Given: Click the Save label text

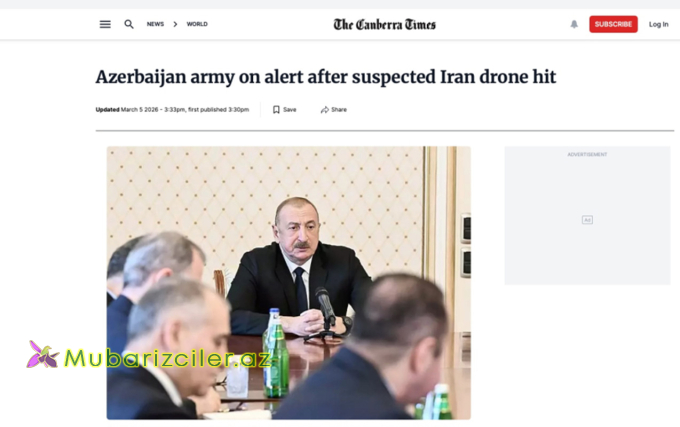Looking at the screenshot, I should [x=290, y=110].
